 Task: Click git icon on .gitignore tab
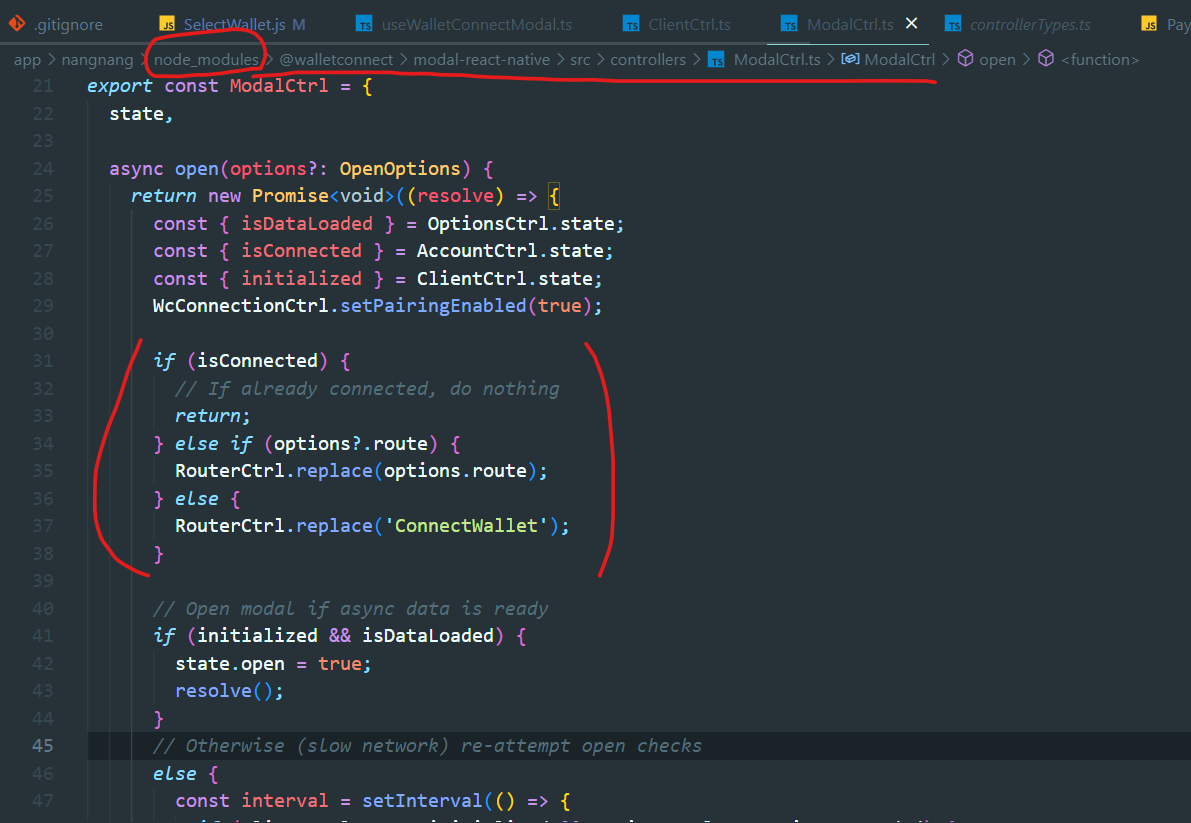17,24
